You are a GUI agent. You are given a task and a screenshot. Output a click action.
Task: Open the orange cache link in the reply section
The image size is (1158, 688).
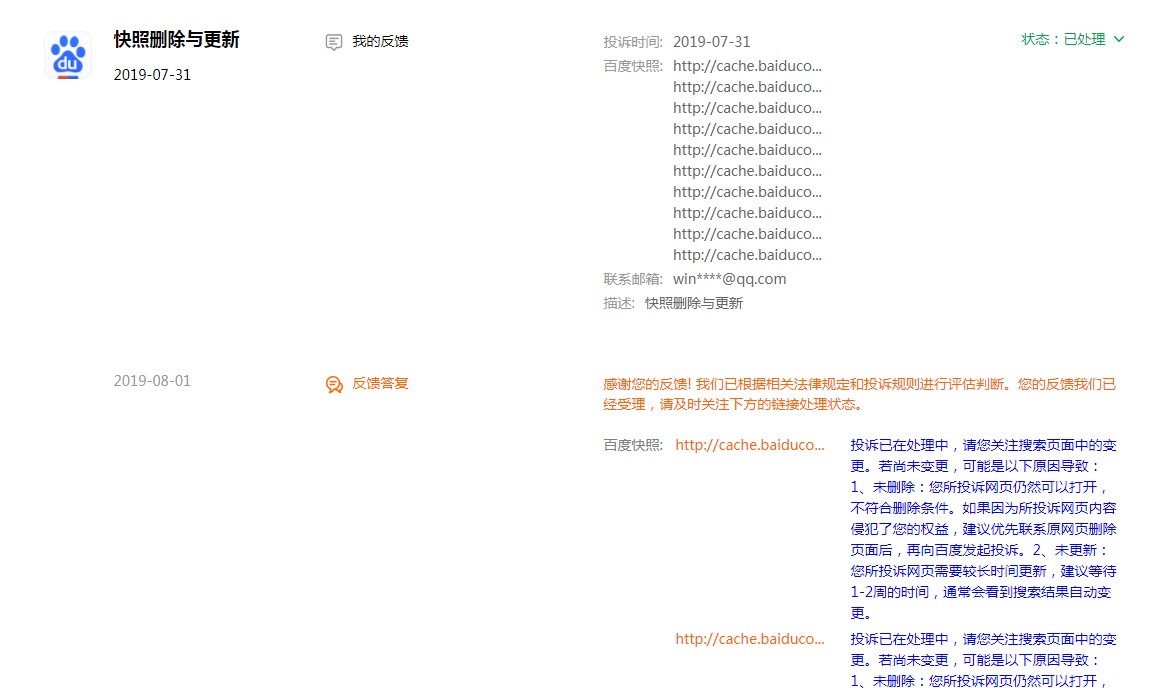[750, 444]
